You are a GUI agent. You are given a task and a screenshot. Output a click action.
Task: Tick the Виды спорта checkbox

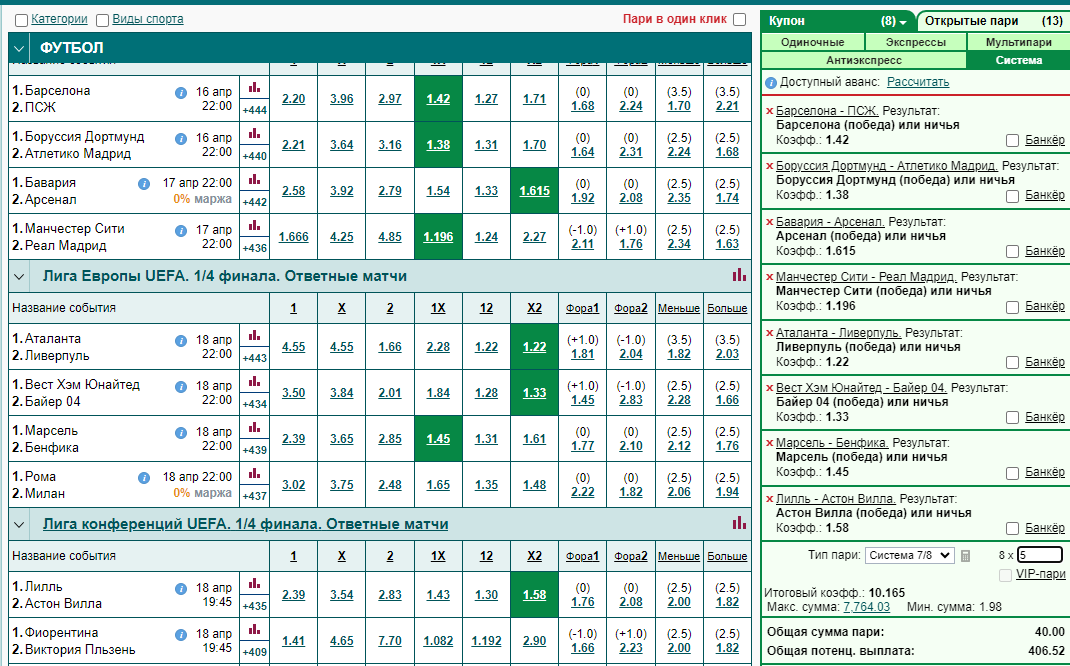coord(102,20)
